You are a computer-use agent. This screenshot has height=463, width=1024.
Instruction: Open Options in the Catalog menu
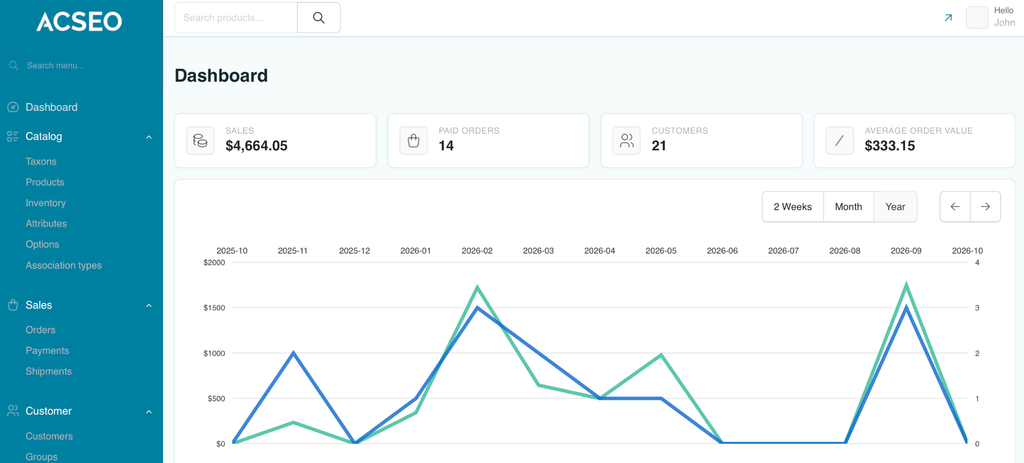[42, 244]
